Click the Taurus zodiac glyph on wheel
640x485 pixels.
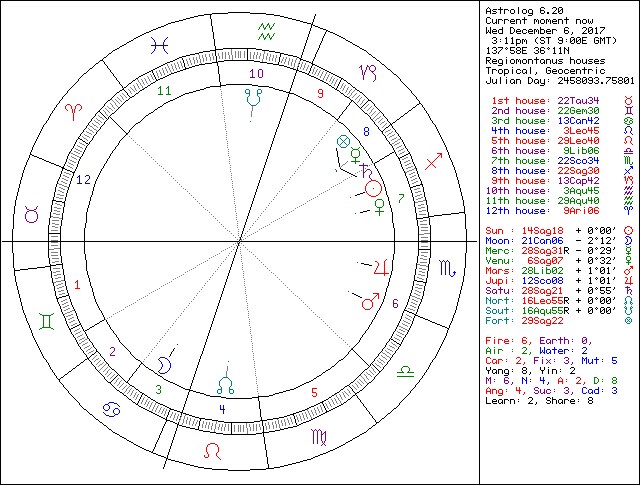(x=32, y=215)
